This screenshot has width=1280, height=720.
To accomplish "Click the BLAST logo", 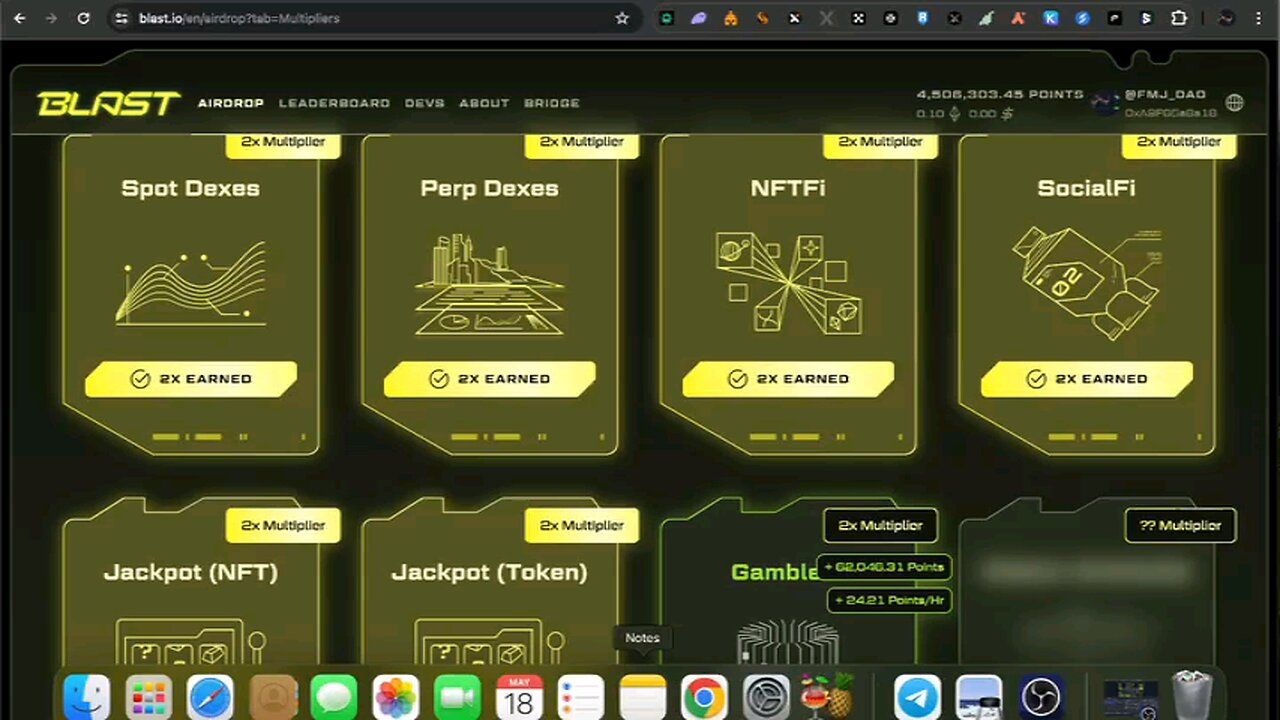I will click(108, 103).
